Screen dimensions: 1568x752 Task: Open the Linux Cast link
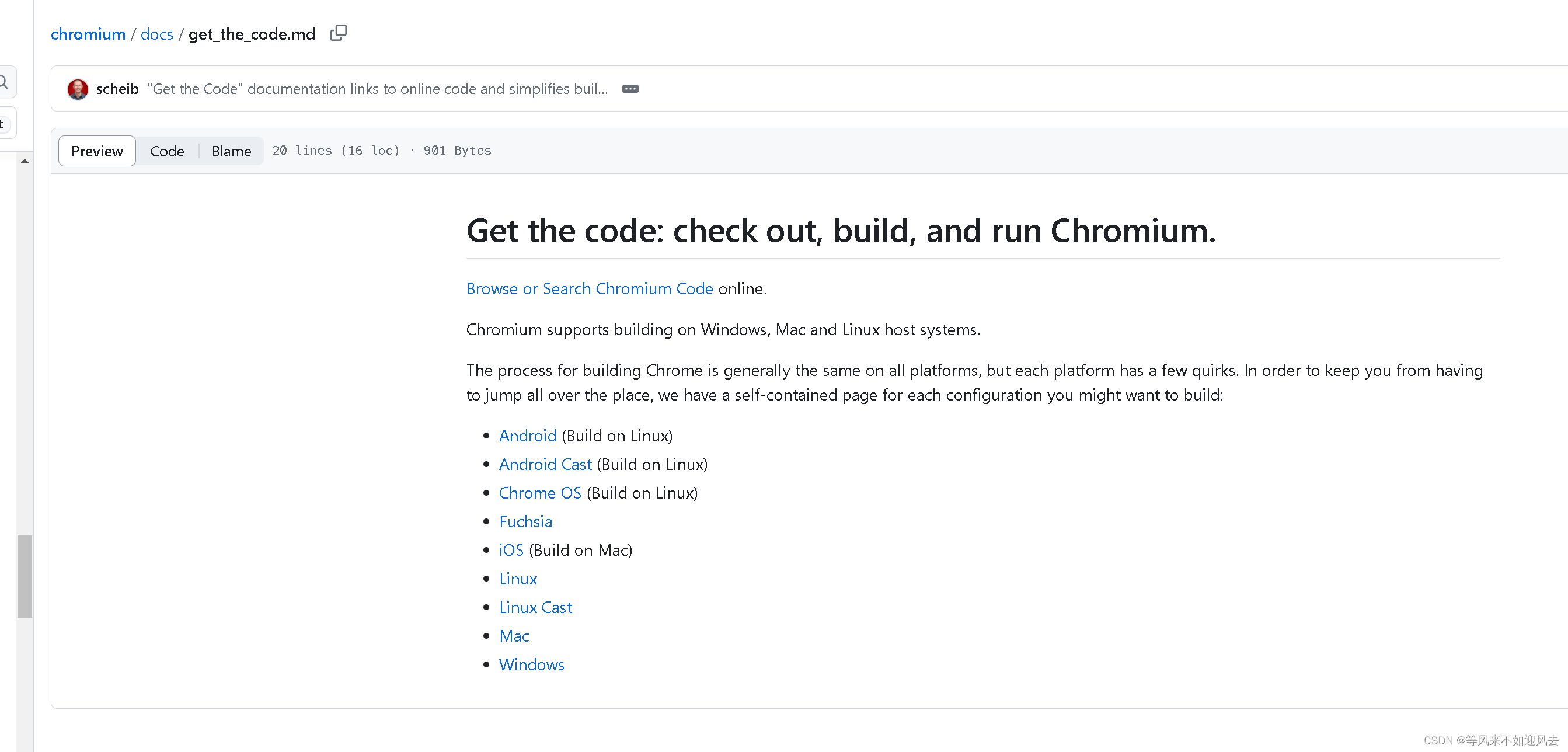point(535,608)
